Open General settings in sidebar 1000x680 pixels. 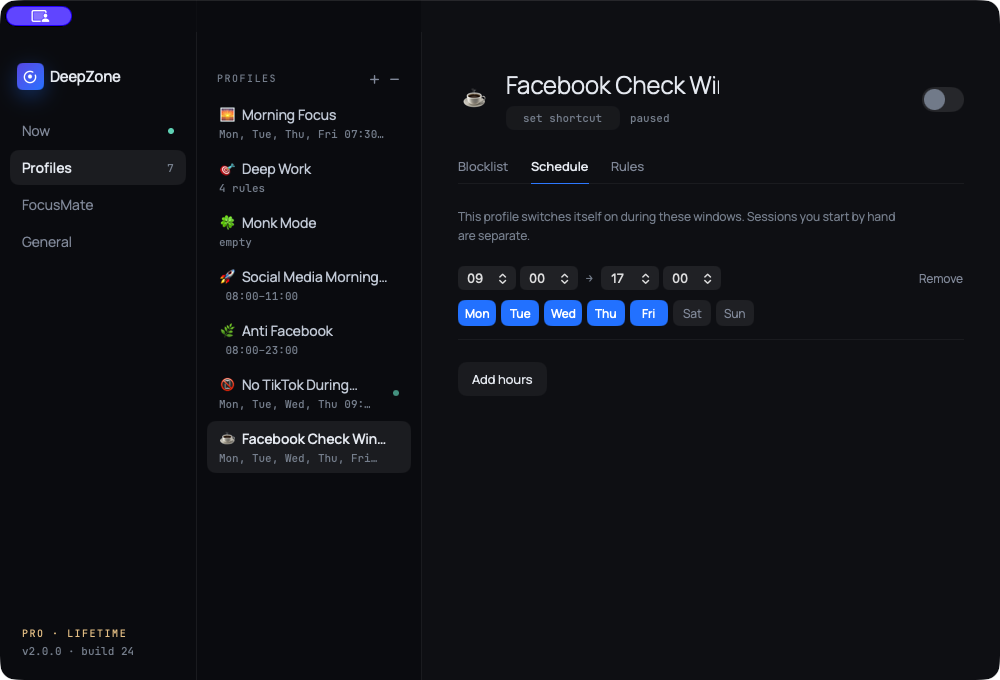(x=98, y=242)
